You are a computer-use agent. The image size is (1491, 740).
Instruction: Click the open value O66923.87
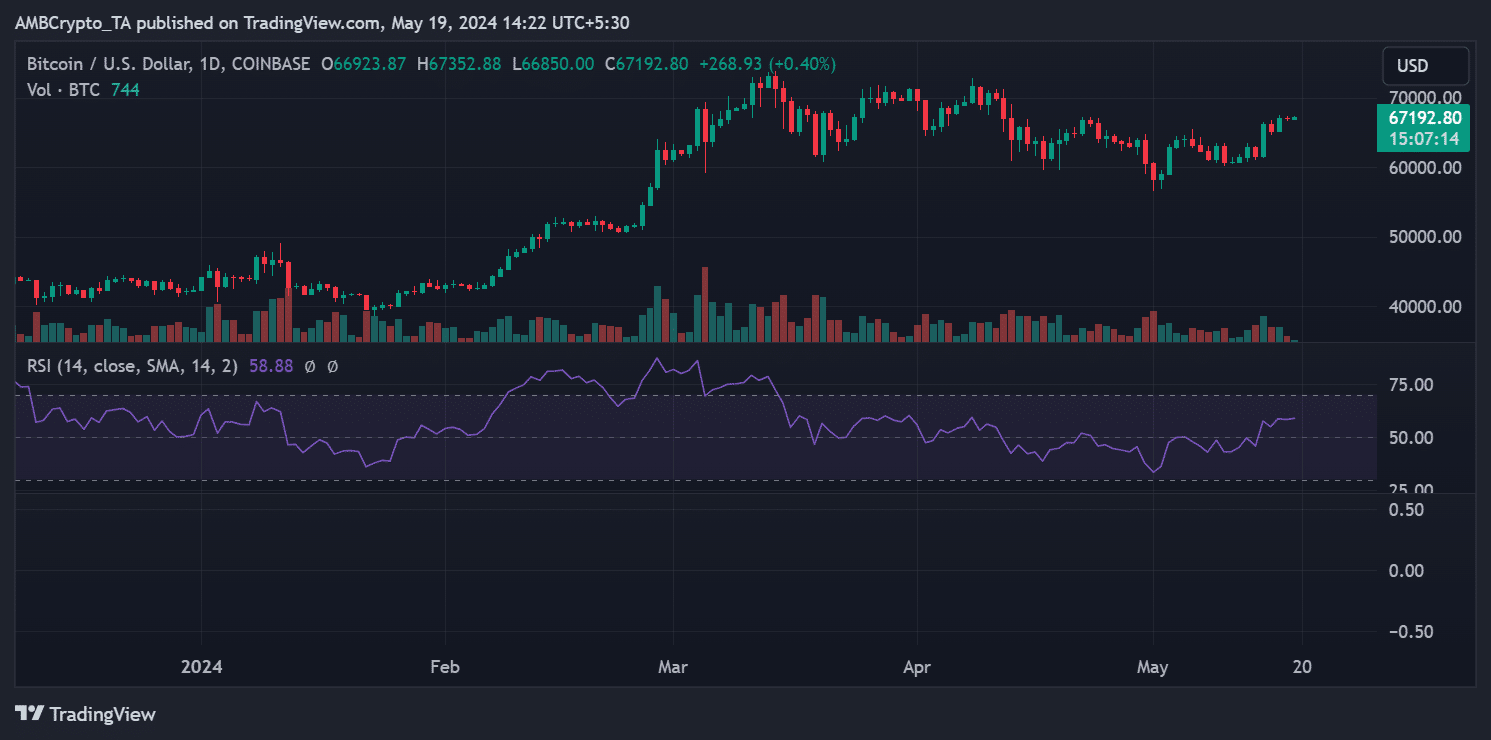coord(363,64)
